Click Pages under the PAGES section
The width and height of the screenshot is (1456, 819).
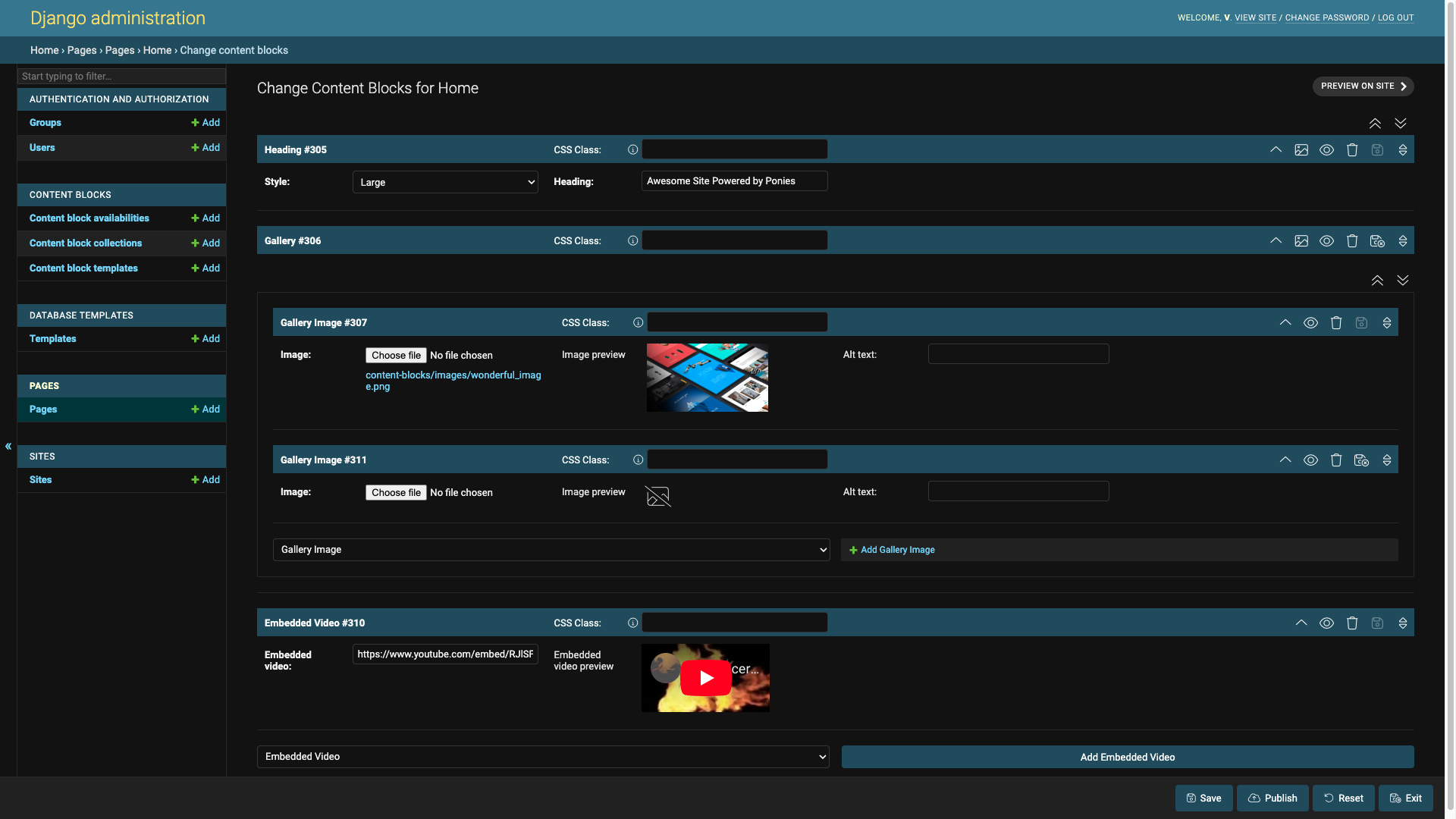(42, 408)
